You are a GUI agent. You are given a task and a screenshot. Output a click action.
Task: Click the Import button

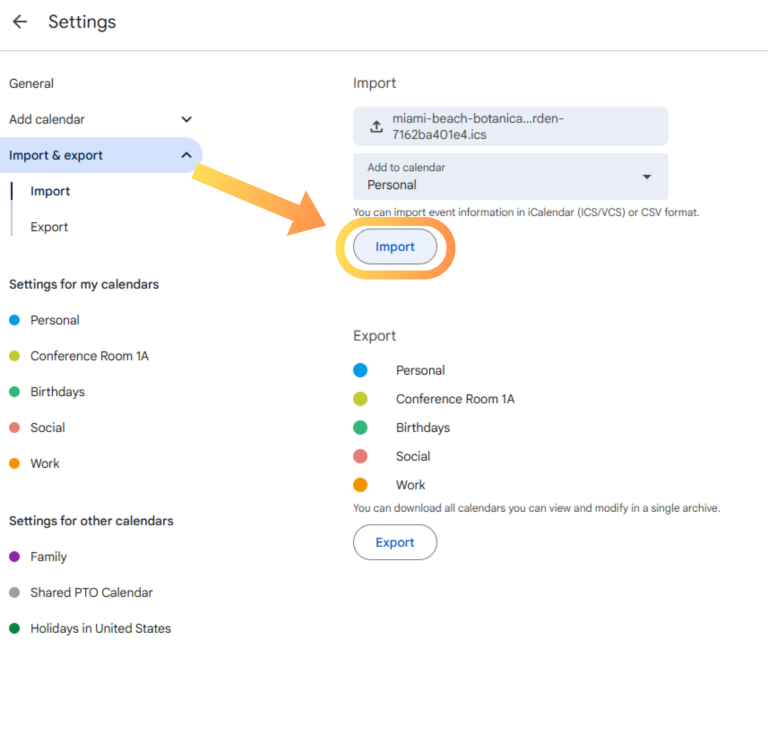click(x=395, y=247)
